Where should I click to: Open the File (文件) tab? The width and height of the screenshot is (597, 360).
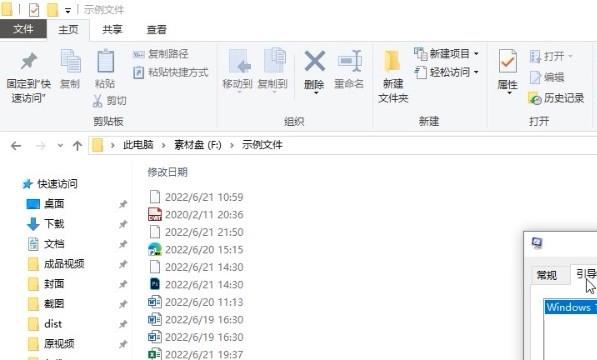coord(23,29)
